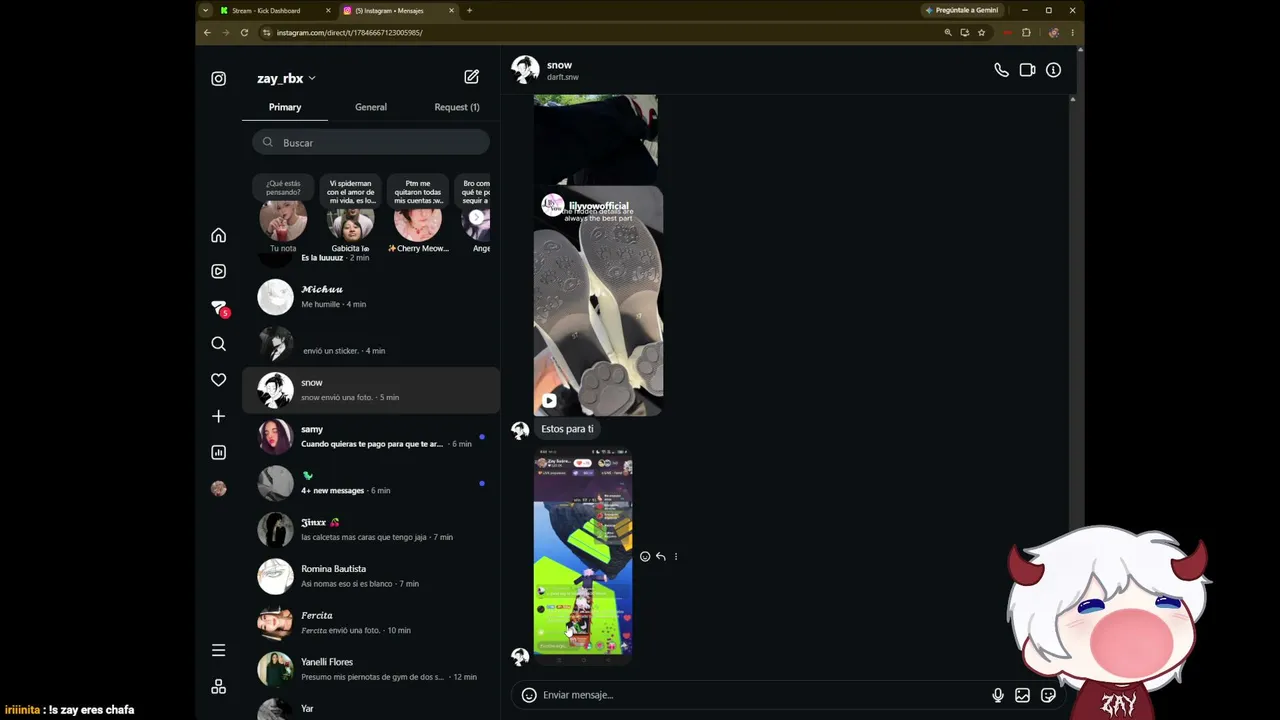Open conversation information icon
The height and width of the screenshot is (720, 1280).
(1053, 70)
